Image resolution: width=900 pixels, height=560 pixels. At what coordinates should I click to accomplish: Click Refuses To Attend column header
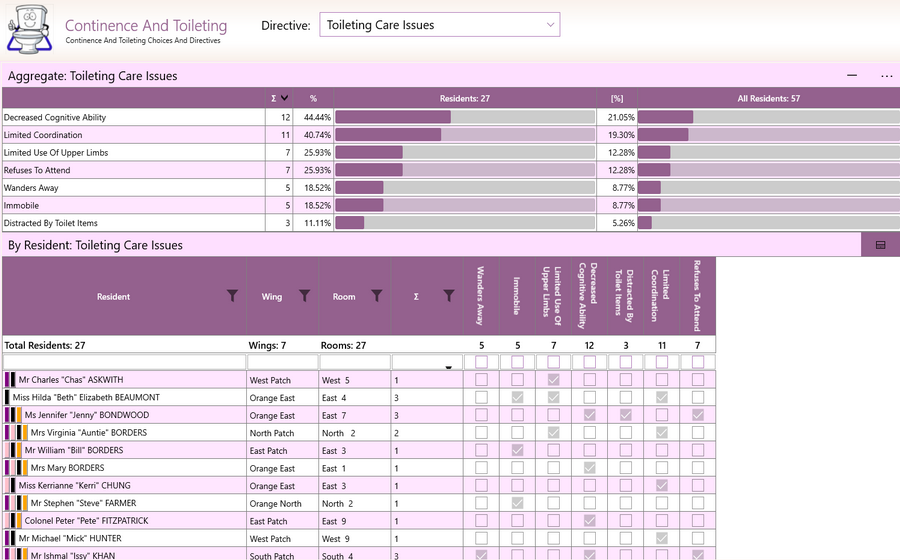pyautogui.click(x=697, y=296)
